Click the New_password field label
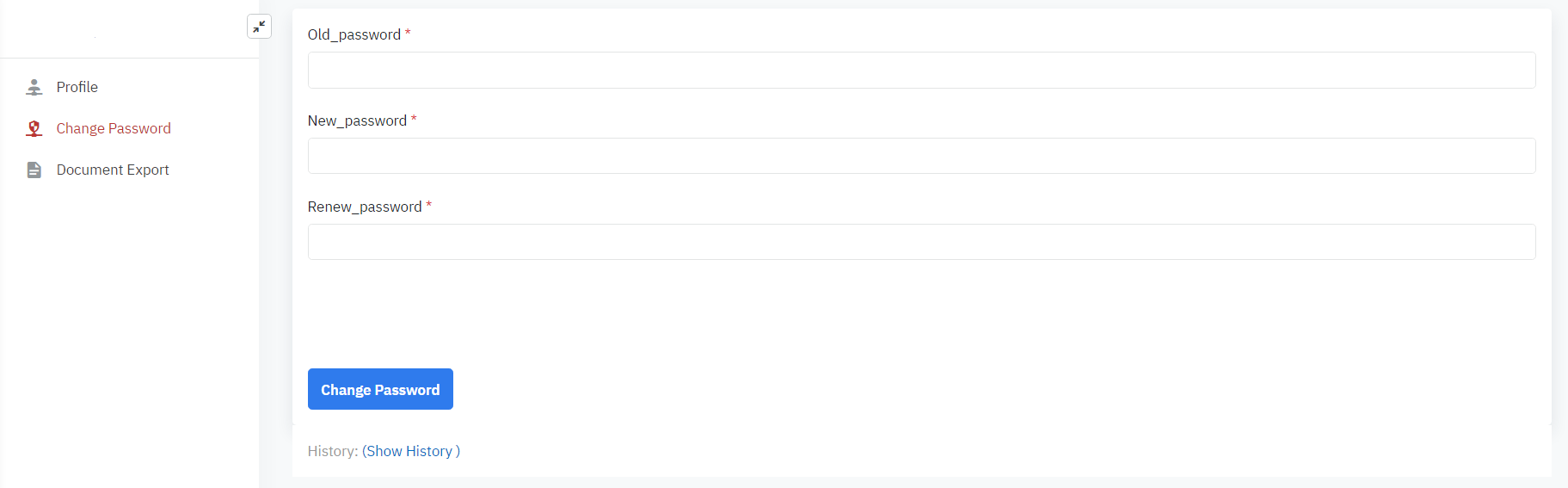1568x488 pixels. click(x=357, y=120)
